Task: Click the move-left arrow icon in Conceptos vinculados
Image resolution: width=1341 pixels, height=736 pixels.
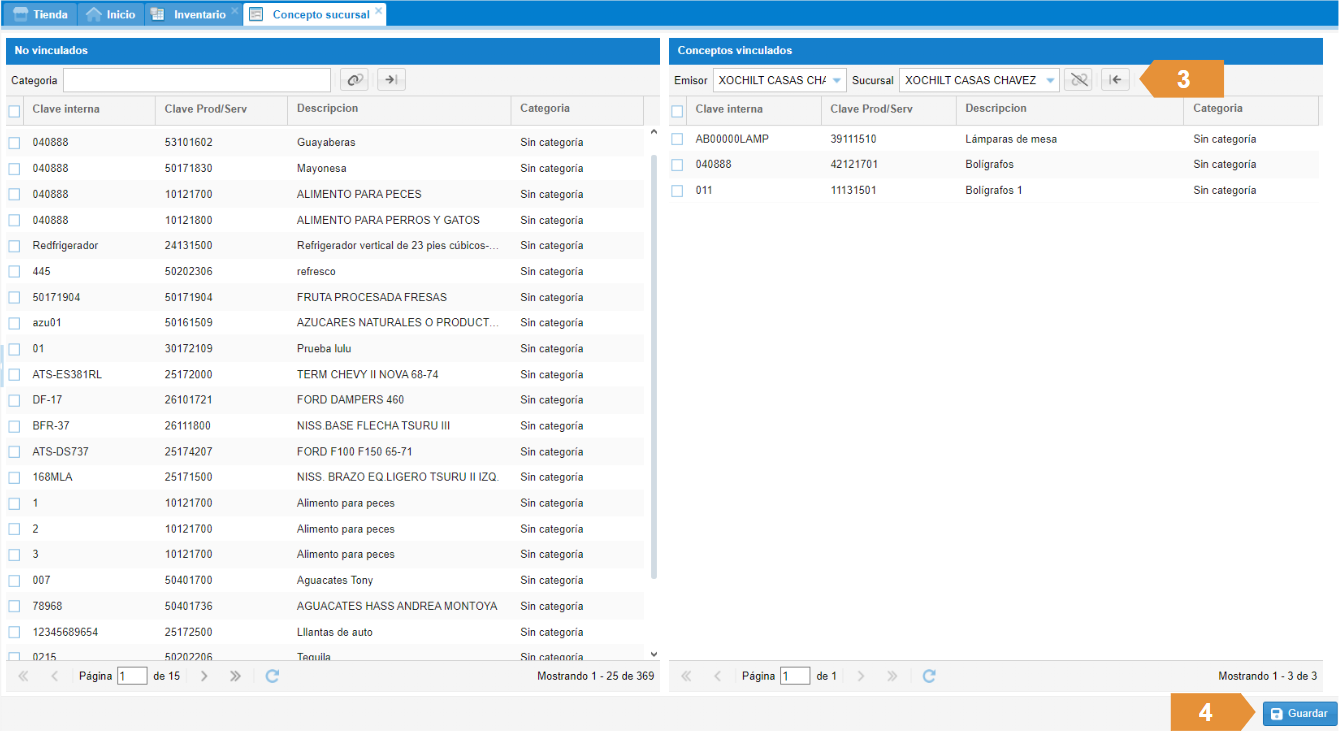Action: pos(1115,80)
